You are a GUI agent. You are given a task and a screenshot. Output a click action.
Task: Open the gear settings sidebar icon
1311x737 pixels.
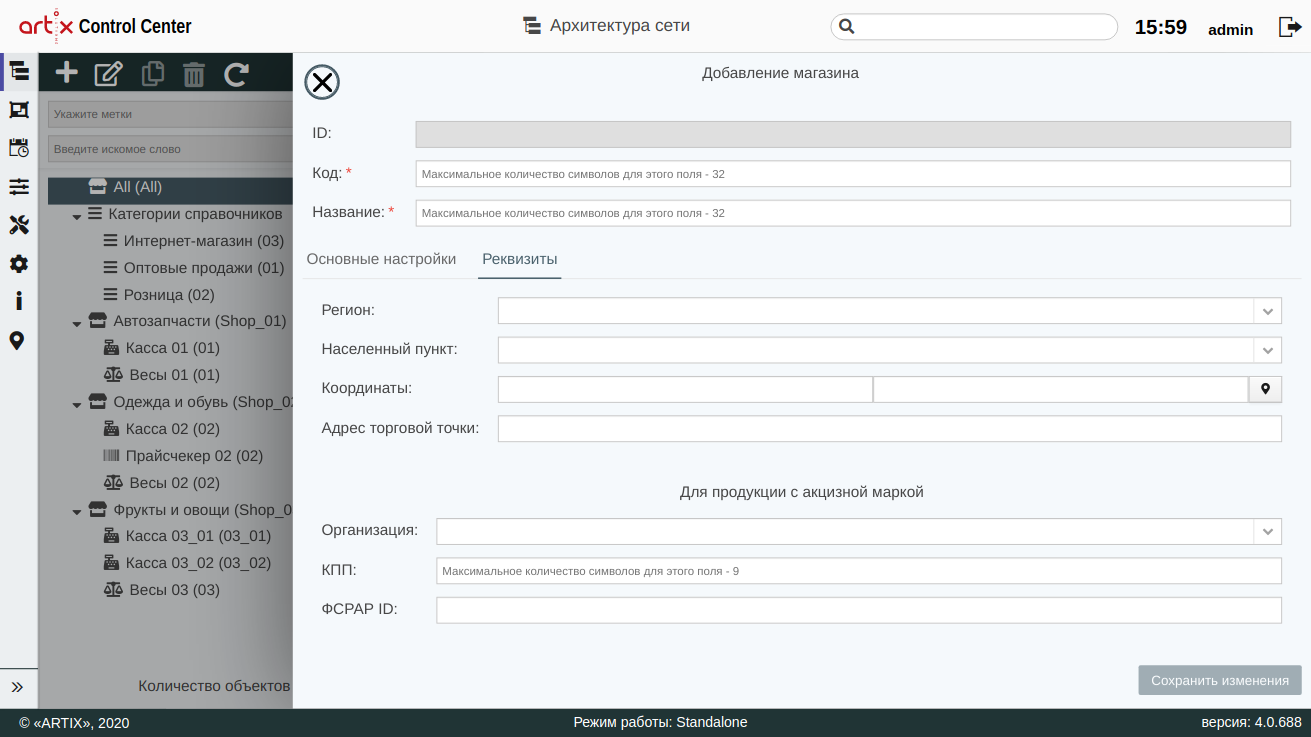click(x=19, y=264)
